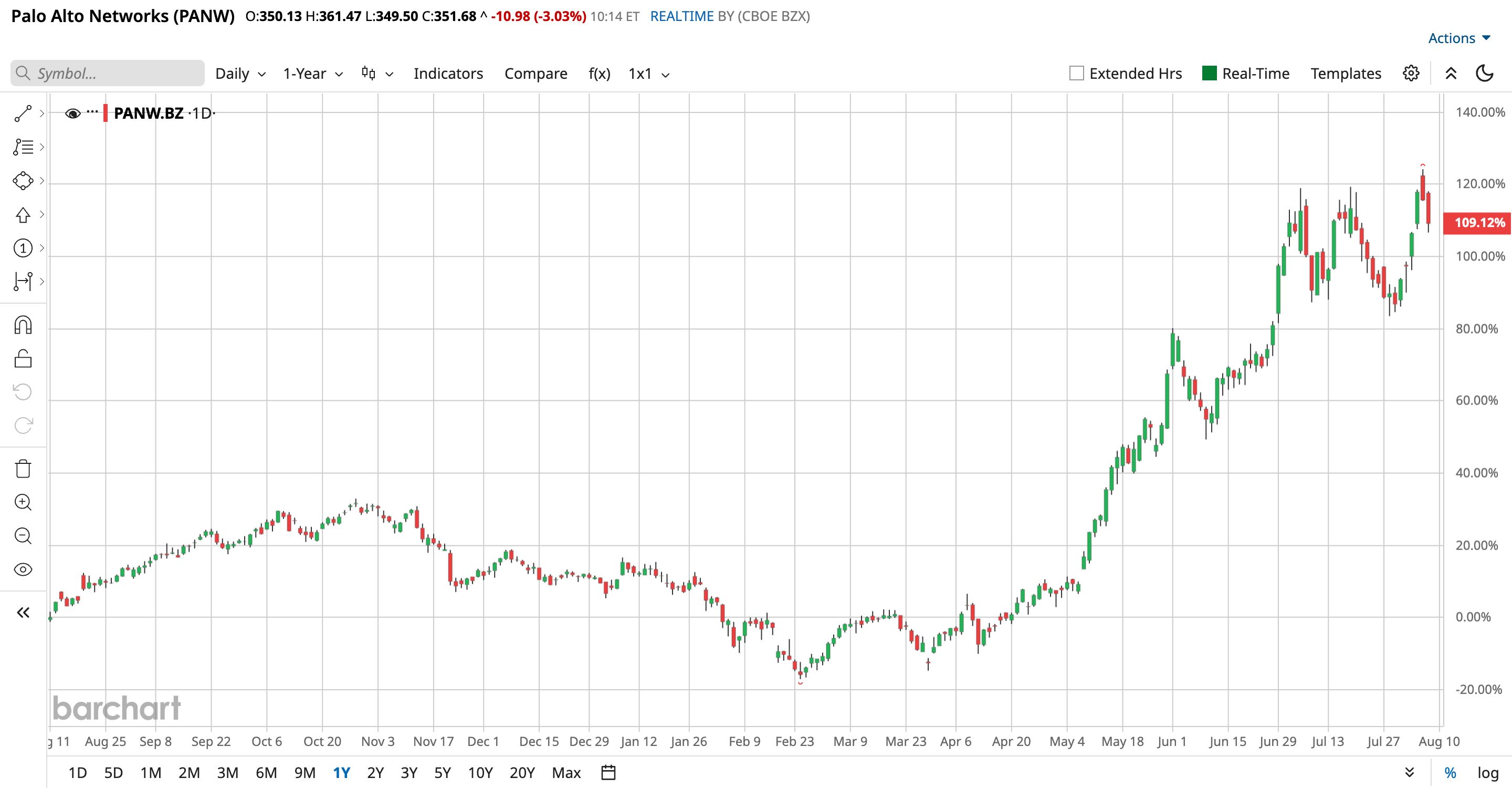Hide the PANW.BZ series with eye icon
The image size is (1512, 788).
pyautogui.click(x=73, y=113)
